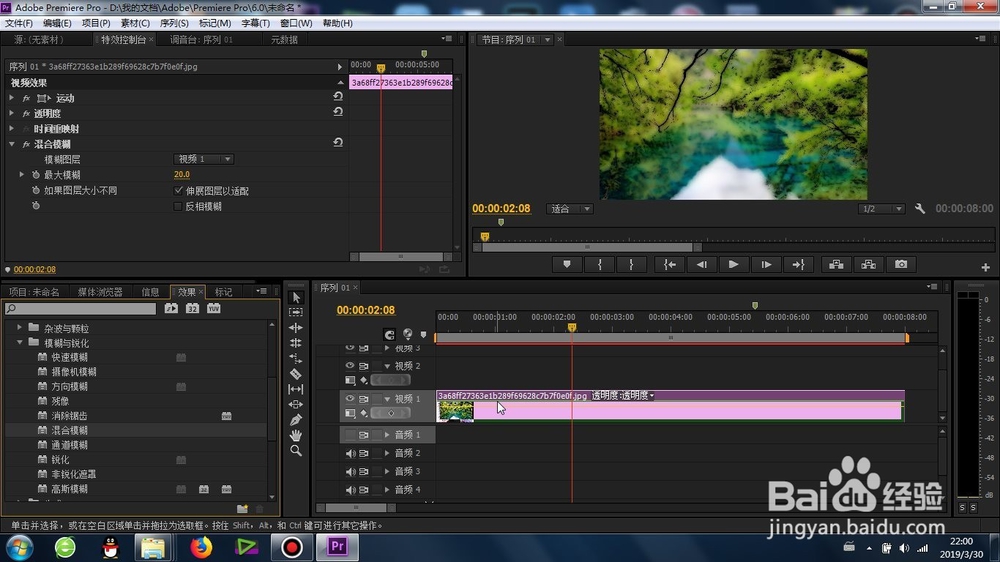Screen dimensions: 1000x562
Task: Open 序列(S) menu
Action: point(173,23)
